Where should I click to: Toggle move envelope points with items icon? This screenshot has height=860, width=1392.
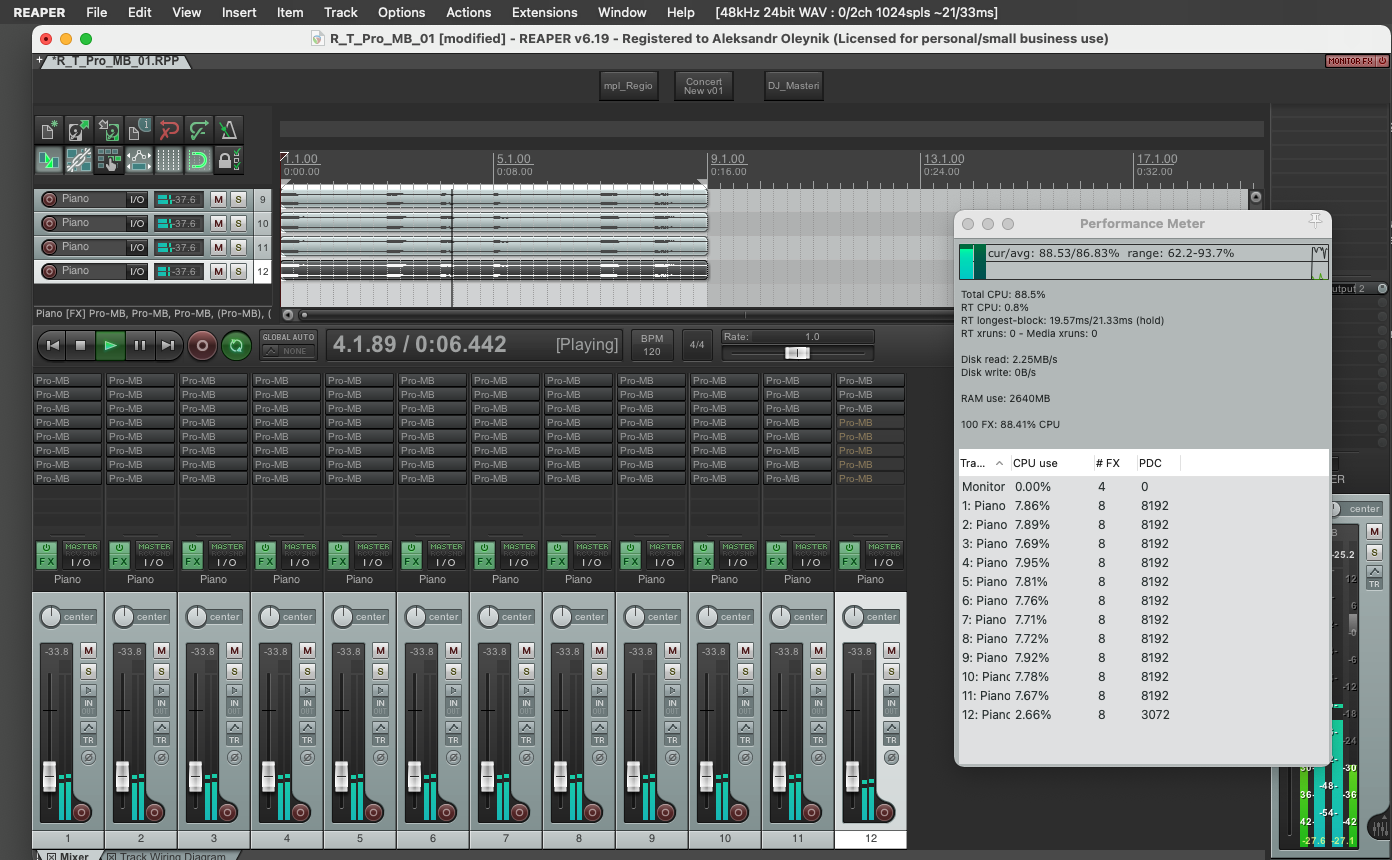tap(139, 160)
